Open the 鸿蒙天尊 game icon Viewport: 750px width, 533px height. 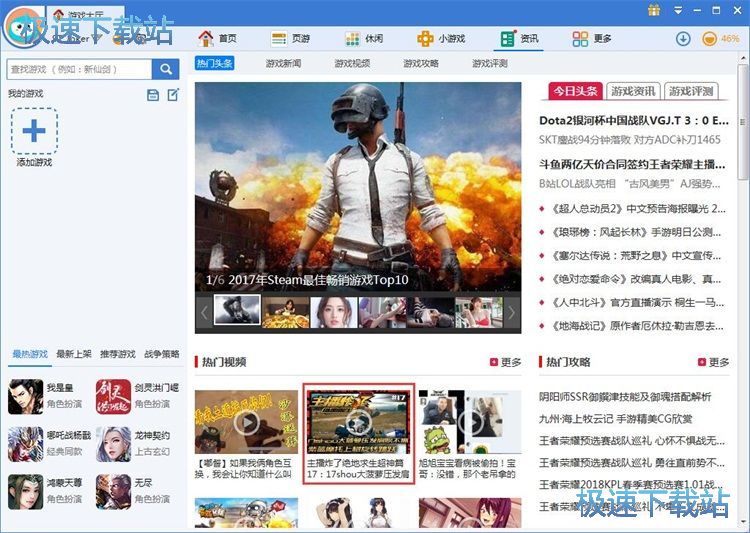[x=25, y=491]
